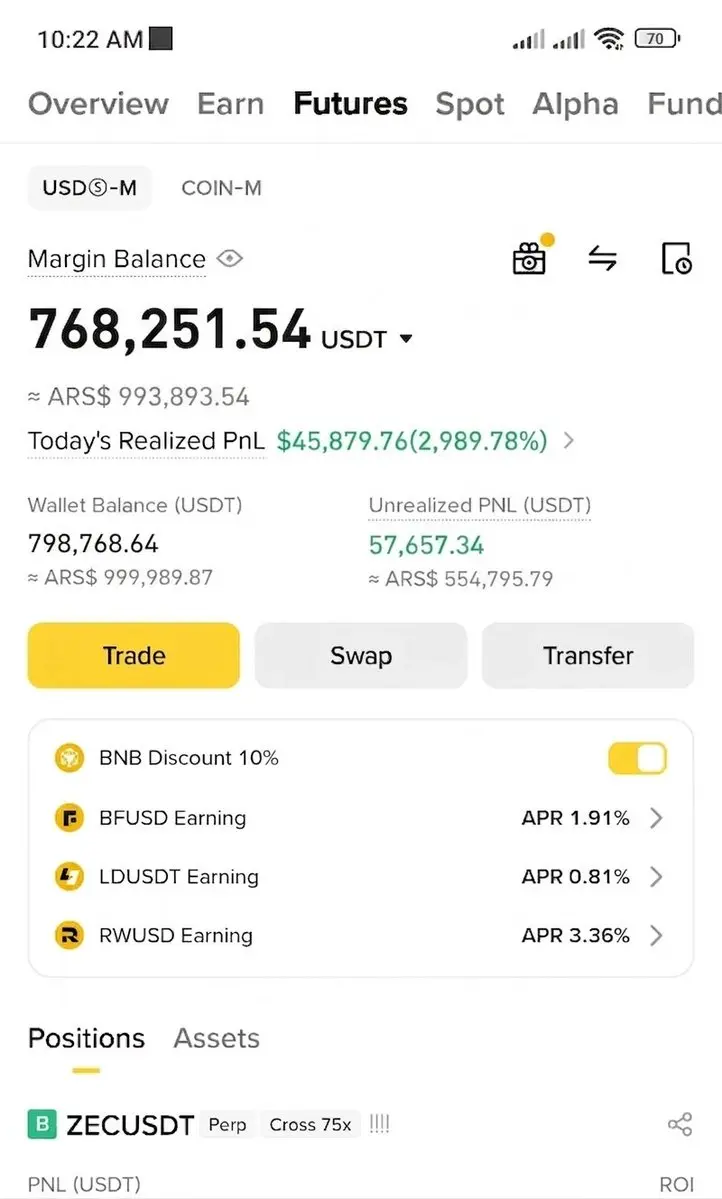
Task: Share the ZECUSDT position
Action: pos(679,1124)
